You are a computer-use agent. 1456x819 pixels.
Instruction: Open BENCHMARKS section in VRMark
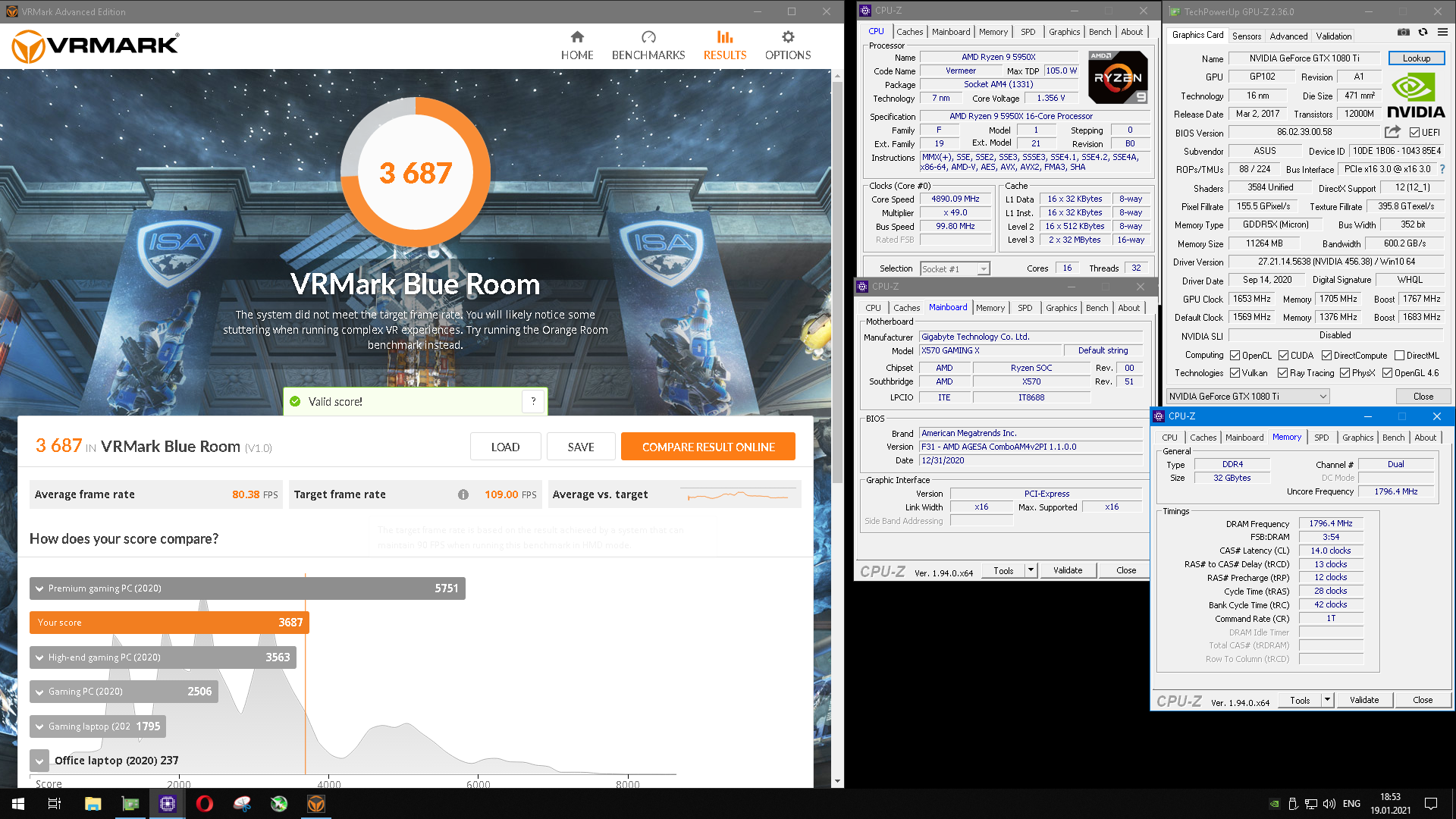[648, 45]
